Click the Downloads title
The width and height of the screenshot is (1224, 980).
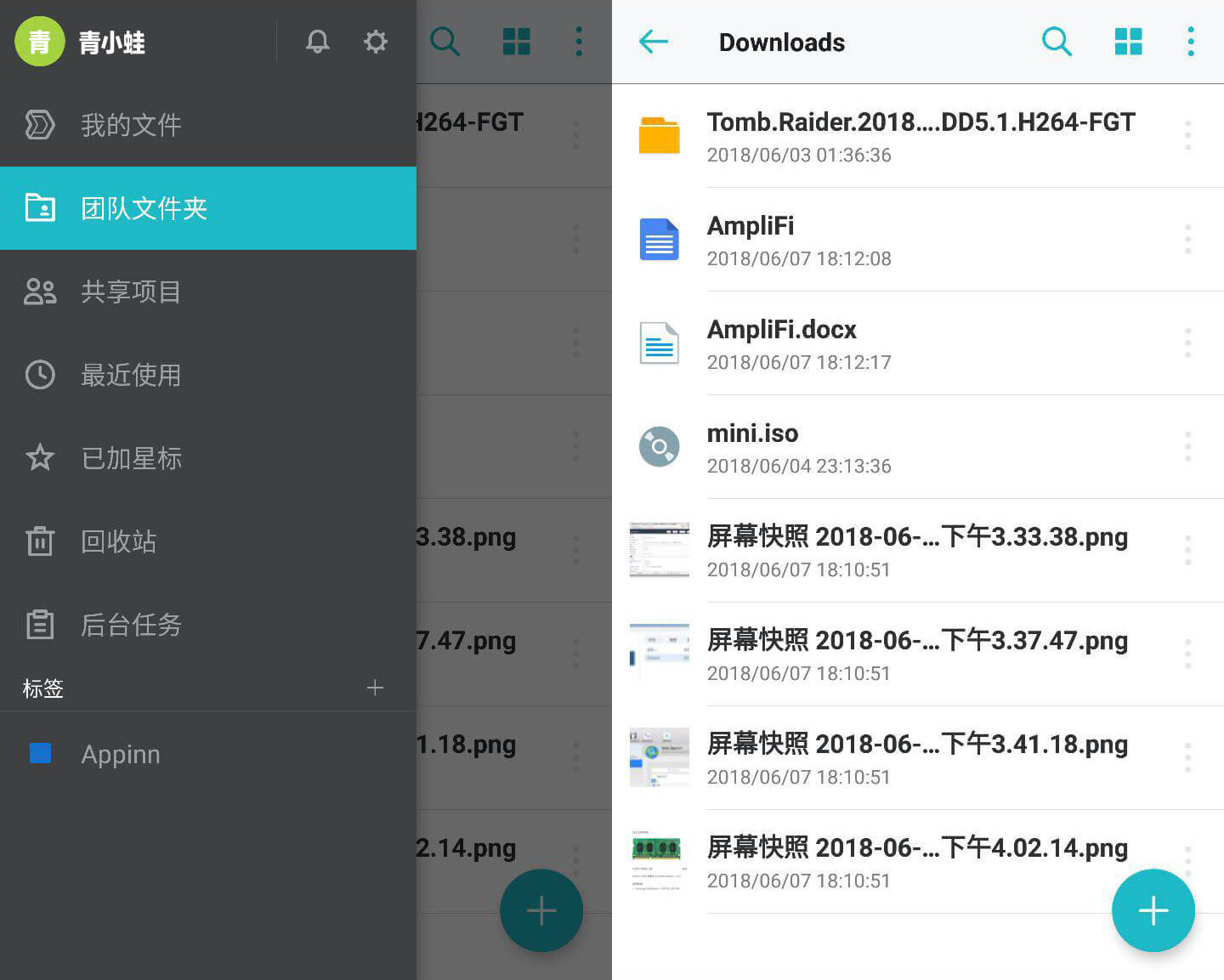[x=782, y=42]
